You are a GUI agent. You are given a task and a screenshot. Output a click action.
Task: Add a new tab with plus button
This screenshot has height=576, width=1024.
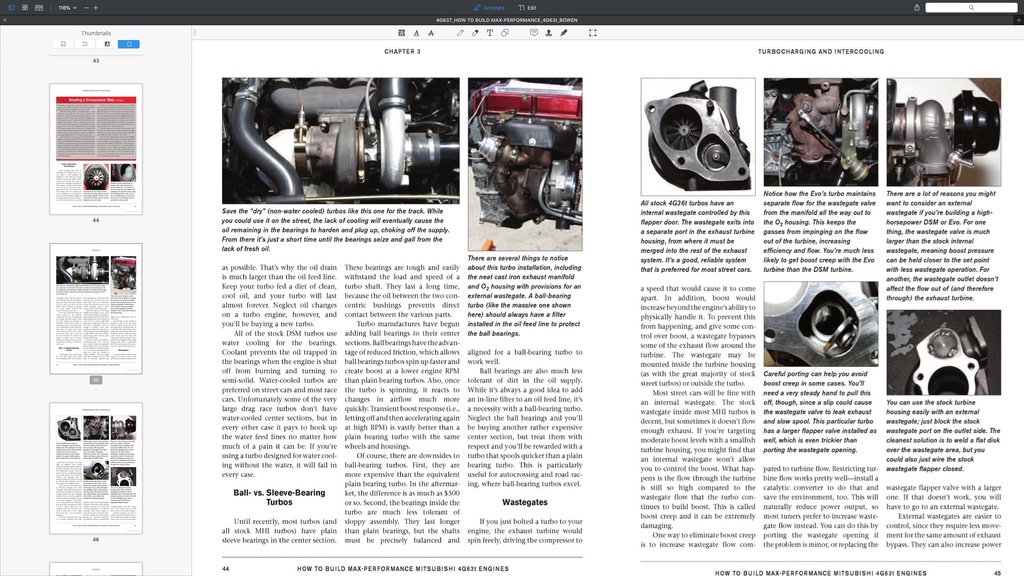coord(1018,20)
